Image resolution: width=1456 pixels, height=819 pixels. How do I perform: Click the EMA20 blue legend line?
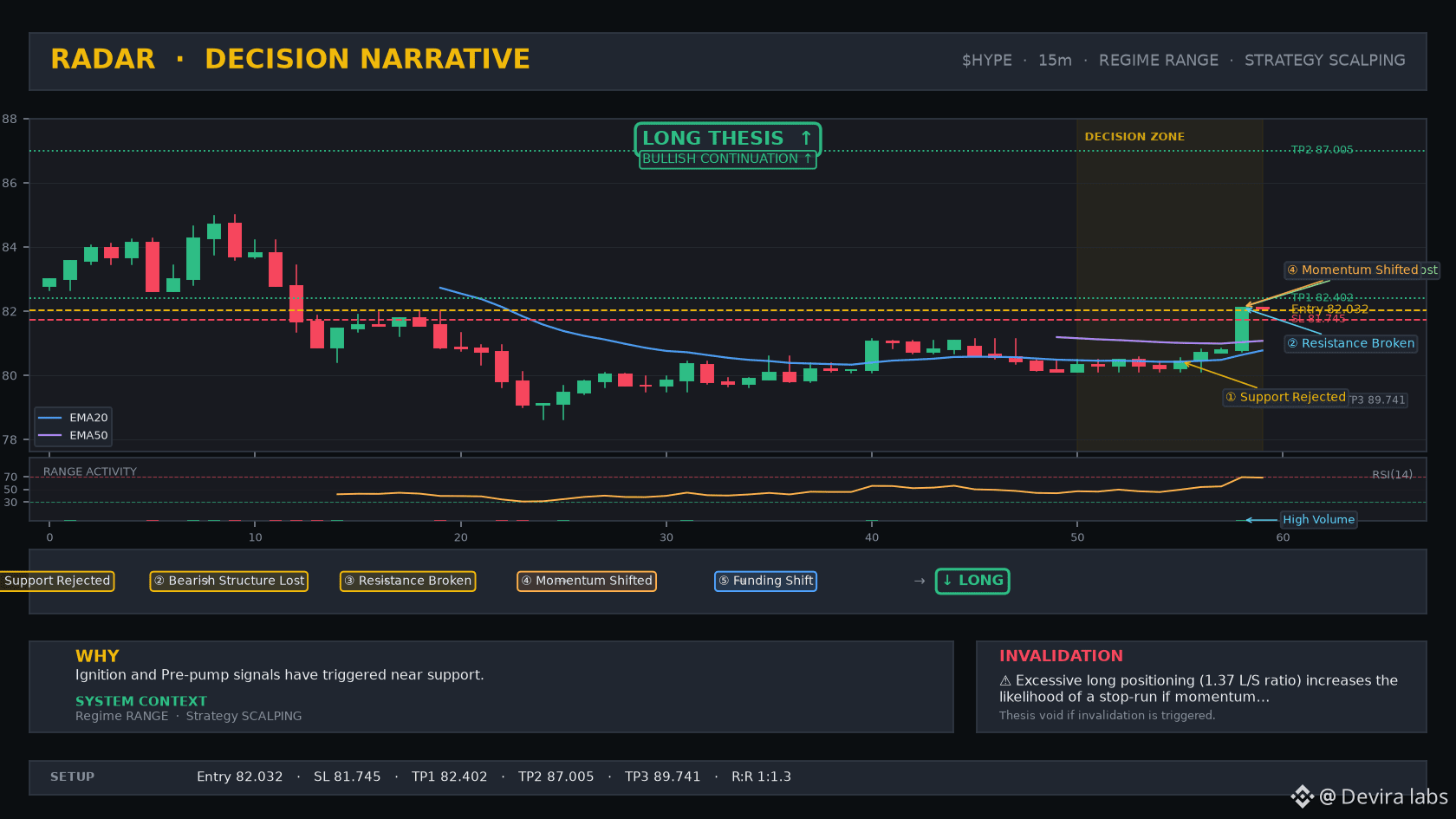point(49,418)
